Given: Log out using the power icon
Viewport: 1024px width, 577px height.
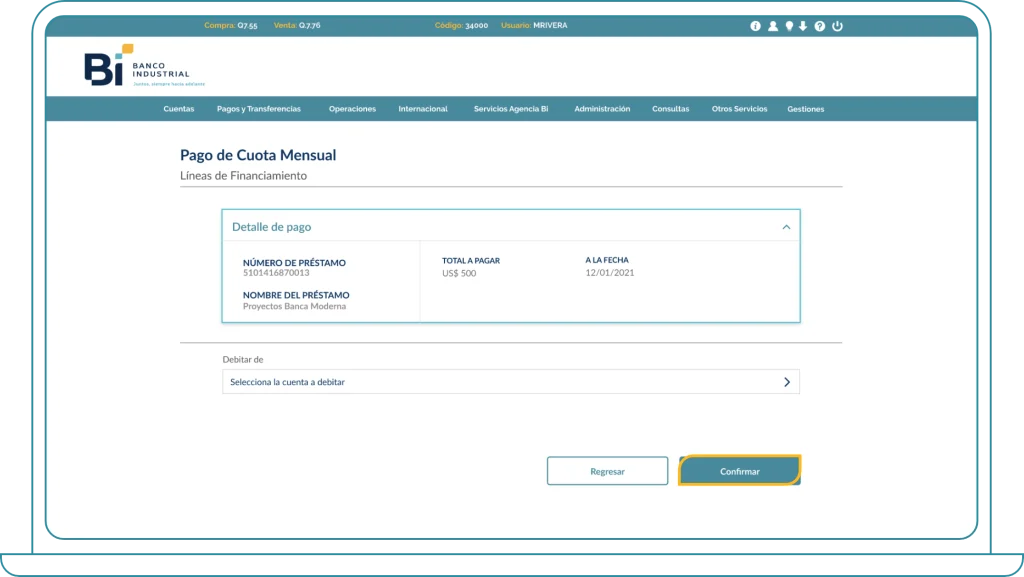Looking at the screenshot, I should (x=837, y=26).
